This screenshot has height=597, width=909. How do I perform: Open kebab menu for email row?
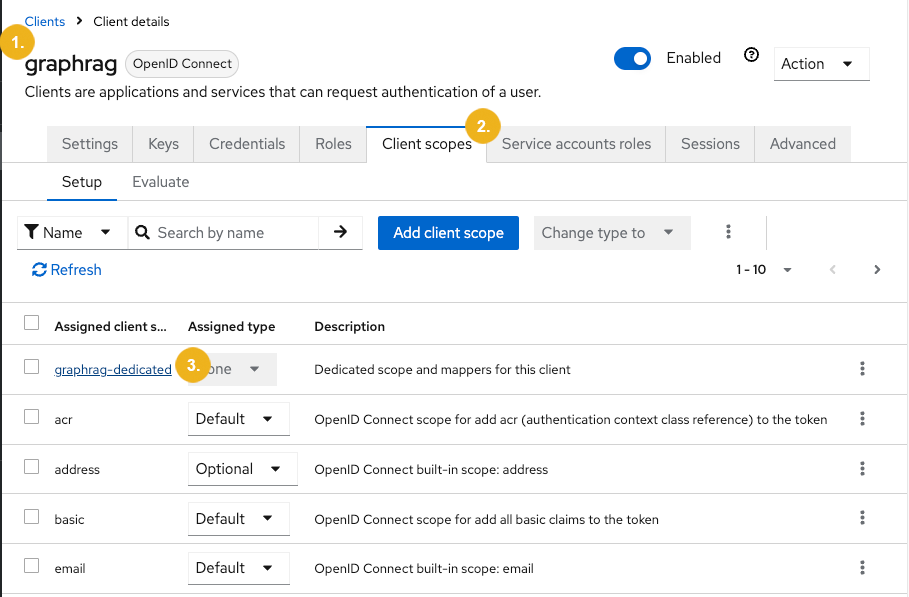click(x=862, y=567)
